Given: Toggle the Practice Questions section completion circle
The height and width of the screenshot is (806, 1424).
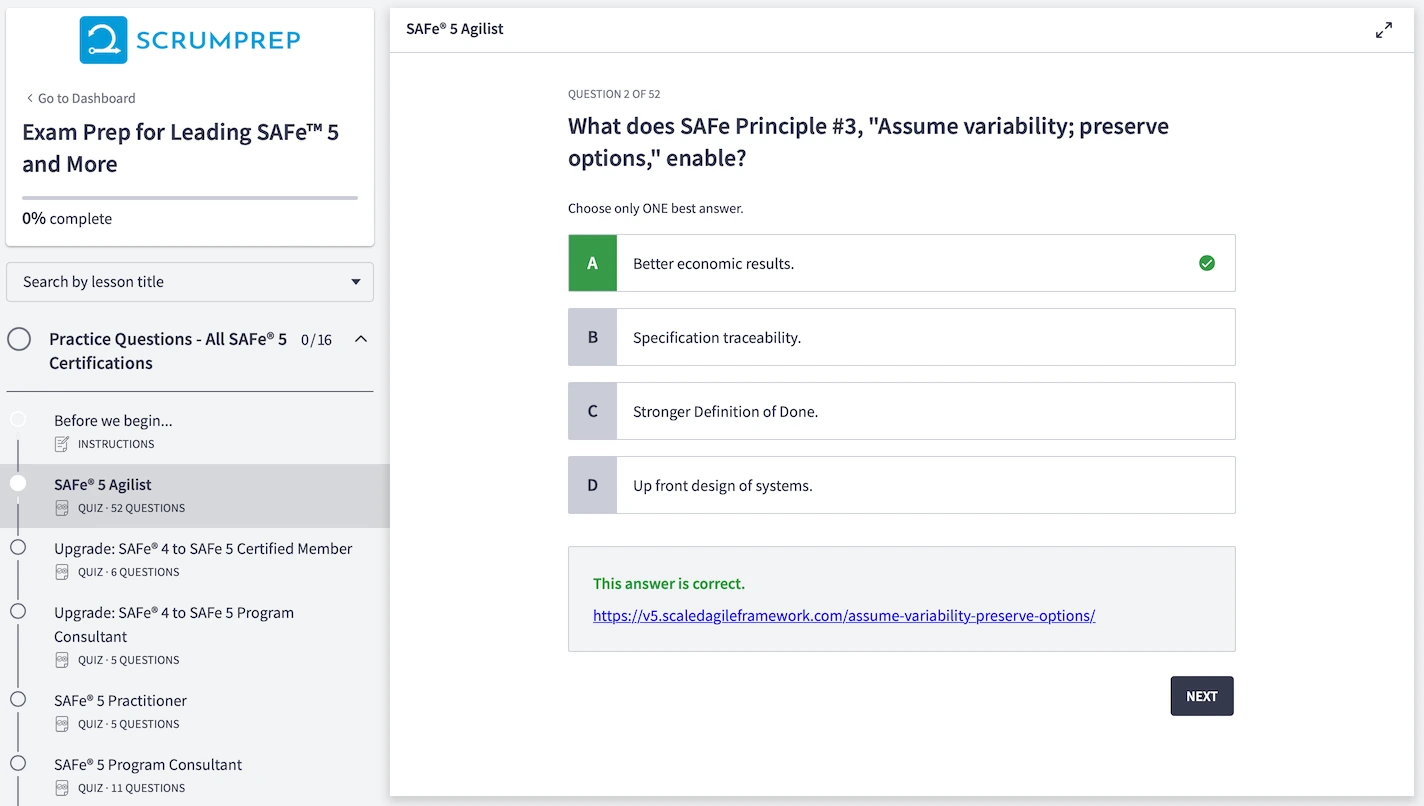Looking at the screenshot, I should point(19,340).
